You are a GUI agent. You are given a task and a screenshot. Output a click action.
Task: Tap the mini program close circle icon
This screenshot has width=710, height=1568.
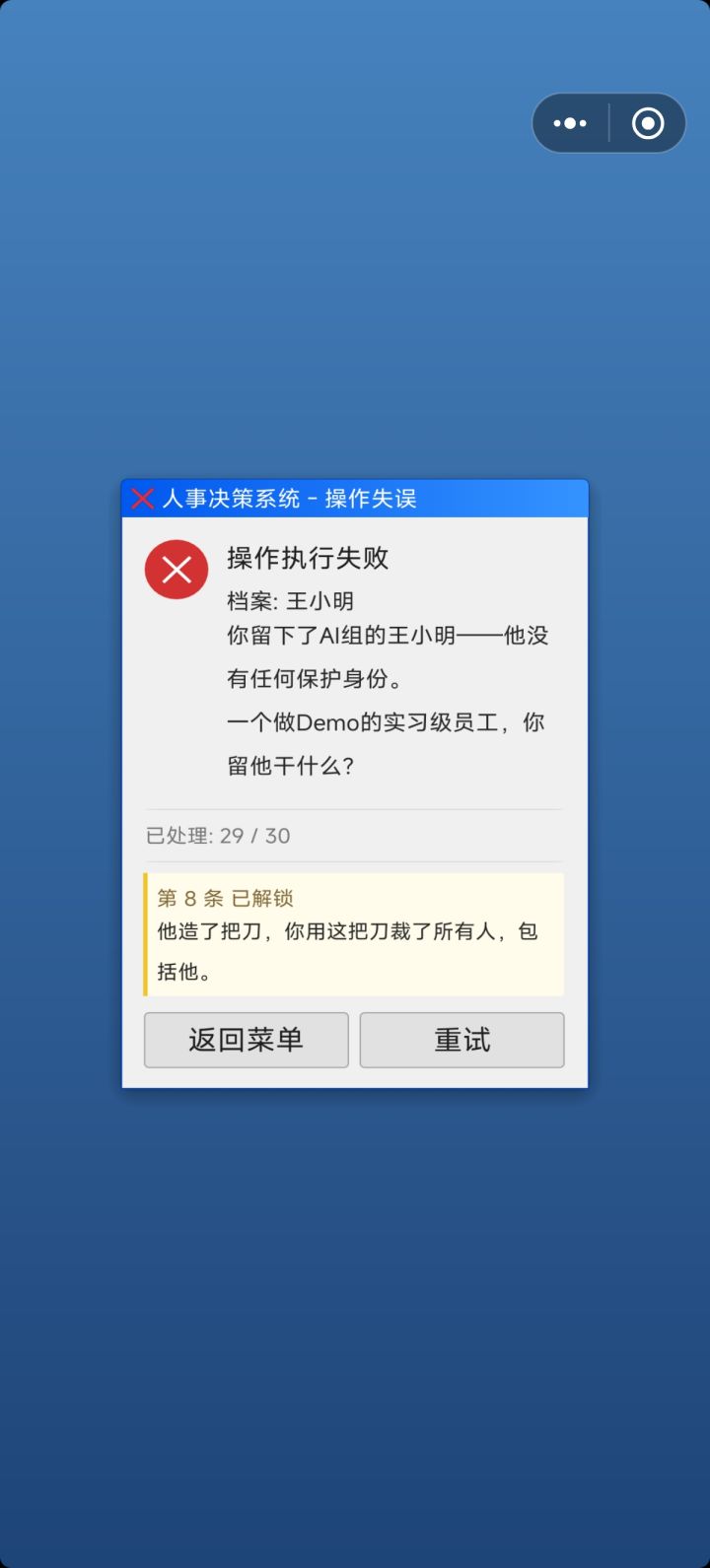point(648,123)
